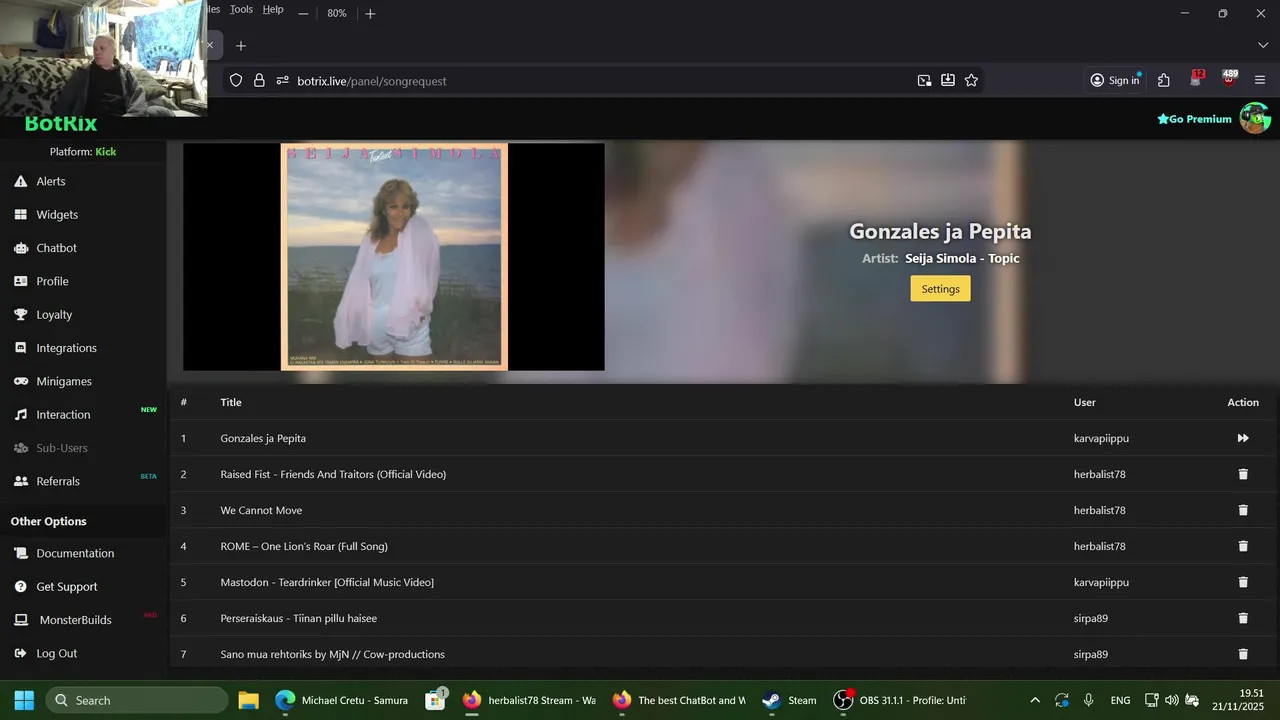Screen dimensions: 1280x720
Task: Click user sirpa89 in Perseraiskaus row
Action: click(x=1091, y=618)
